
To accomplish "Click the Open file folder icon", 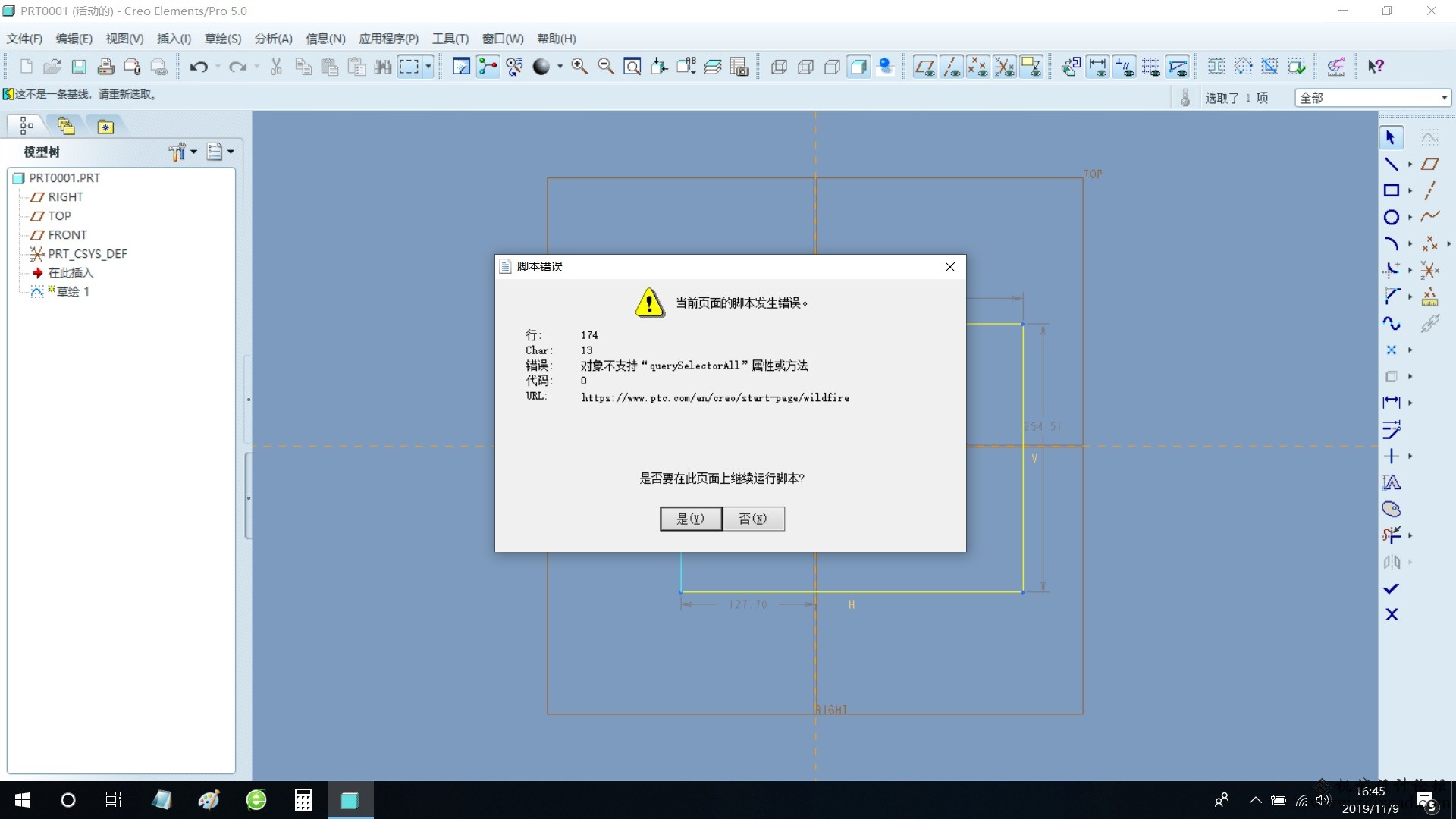I will point(52,67).
